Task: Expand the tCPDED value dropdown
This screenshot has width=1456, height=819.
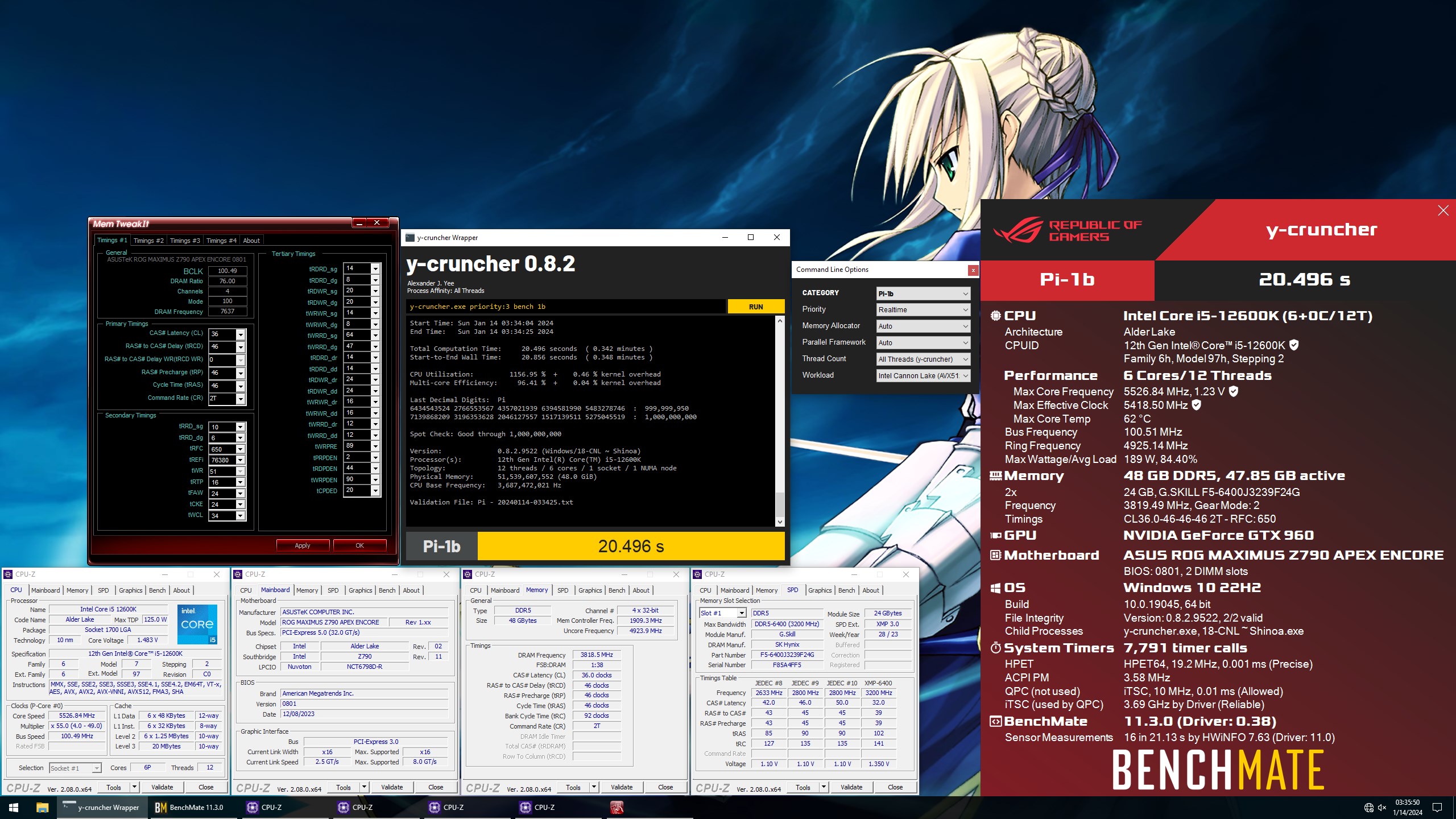Action: tap(375, 491)
